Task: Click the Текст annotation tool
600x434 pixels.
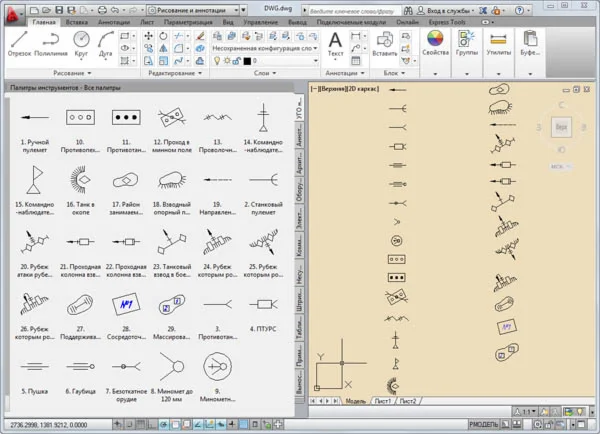Action: [x=336, y=43]
